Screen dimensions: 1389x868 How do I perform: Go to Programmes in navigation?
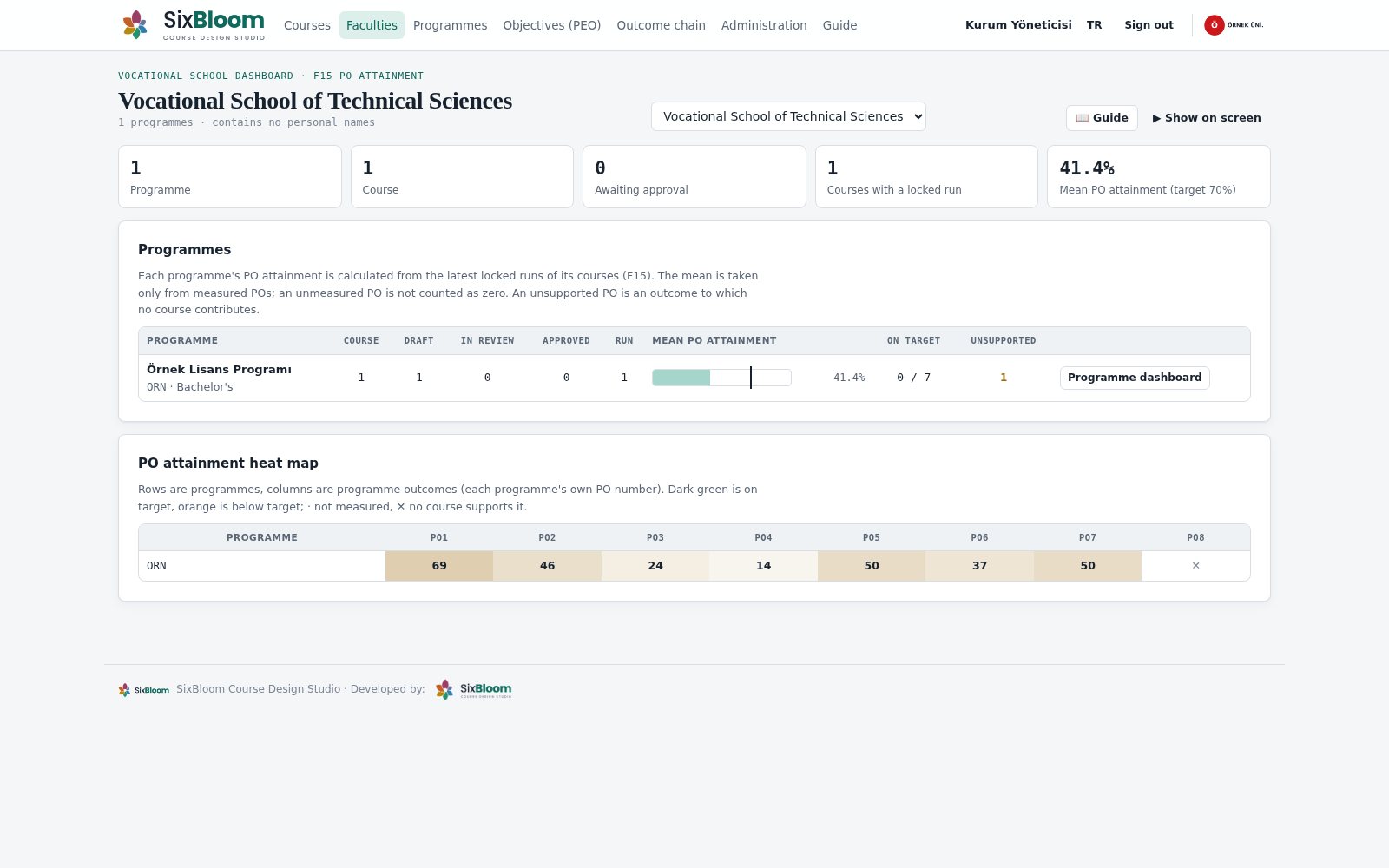450,25
